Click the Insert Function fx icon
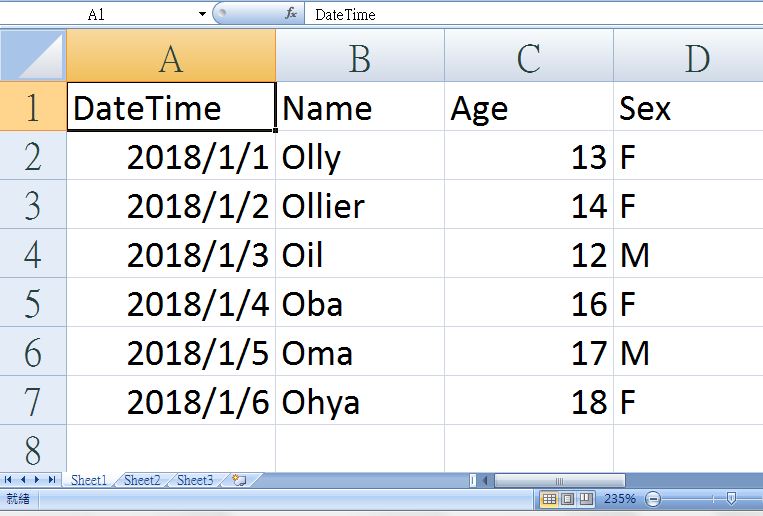The width and height of the screenshot is (763, 516). click(291, 14)
